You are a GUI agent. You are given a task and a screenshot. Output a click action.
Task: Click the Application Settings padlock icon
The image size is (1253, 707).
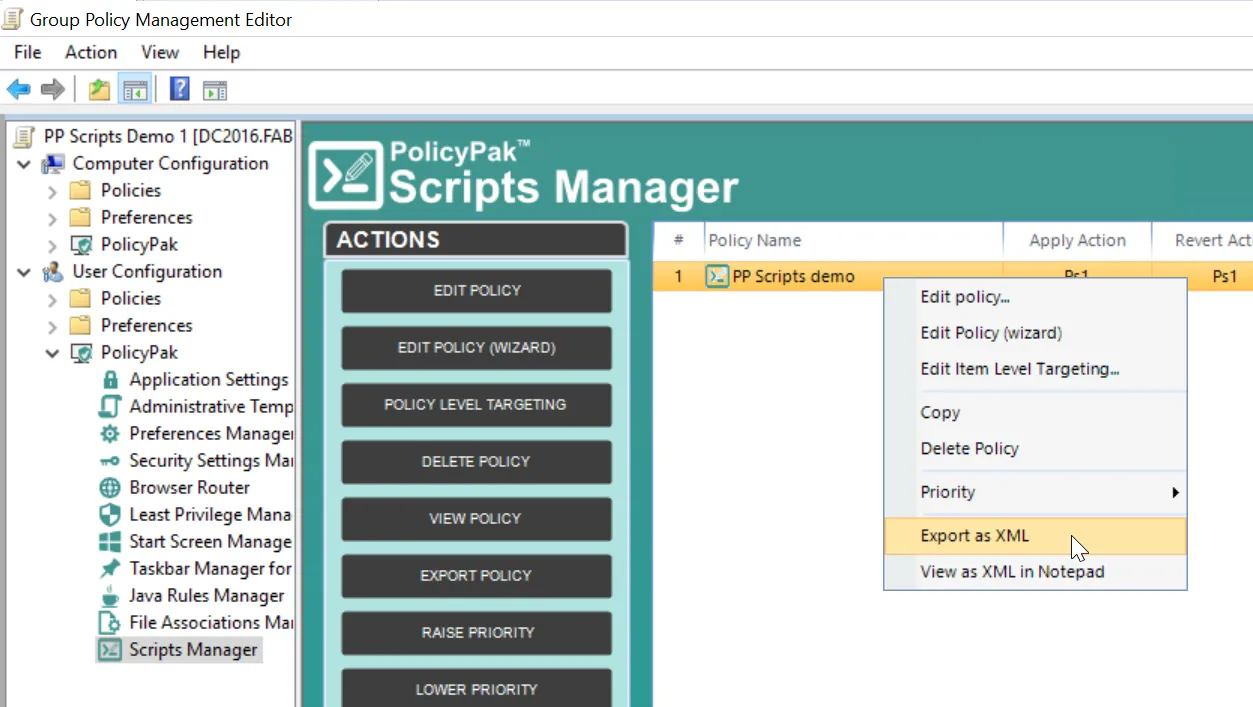[x=110, y=380]
